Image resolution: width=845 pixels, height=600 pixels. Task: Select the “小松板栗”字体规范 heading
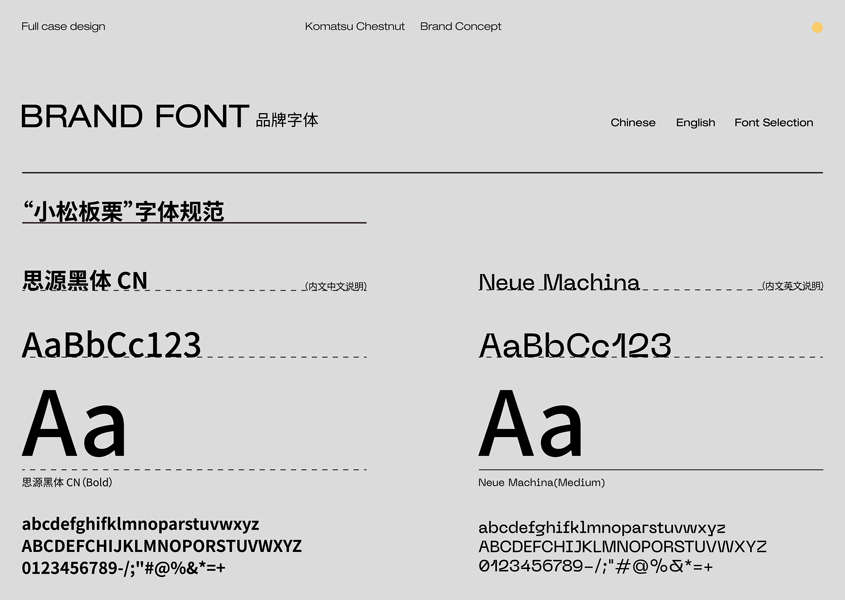[123, 211]
